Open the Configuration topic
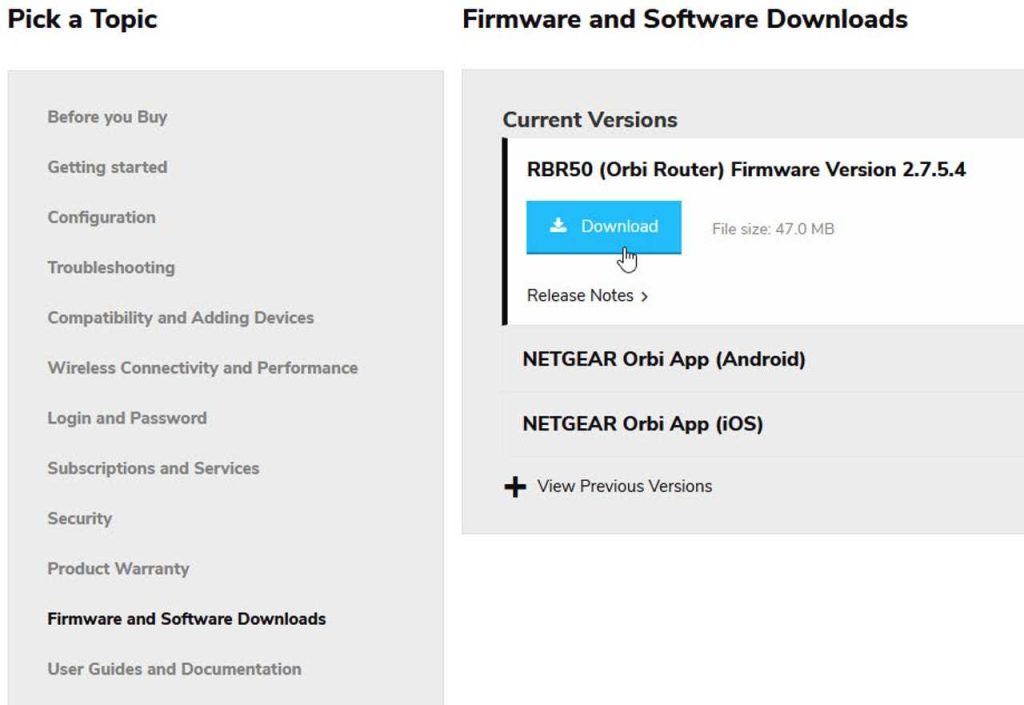The image size is (1024, 705). coord(101,217)
